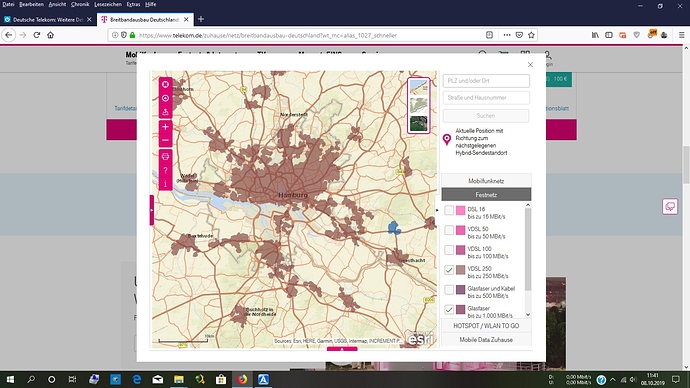Switch to Deutsche Telekom: Weitere tab
The width and height of the screenshot is (690, 388).
[x=48, y=20]
